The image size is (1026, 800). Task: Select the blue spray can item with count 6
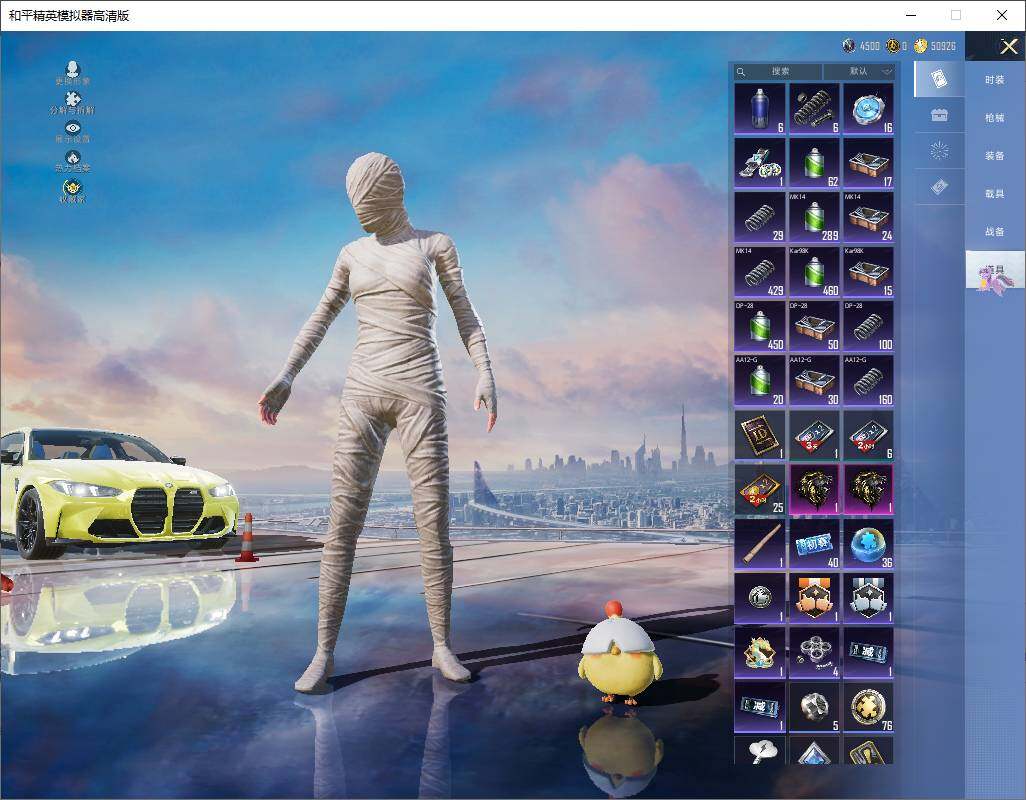[x=760, y=109]
